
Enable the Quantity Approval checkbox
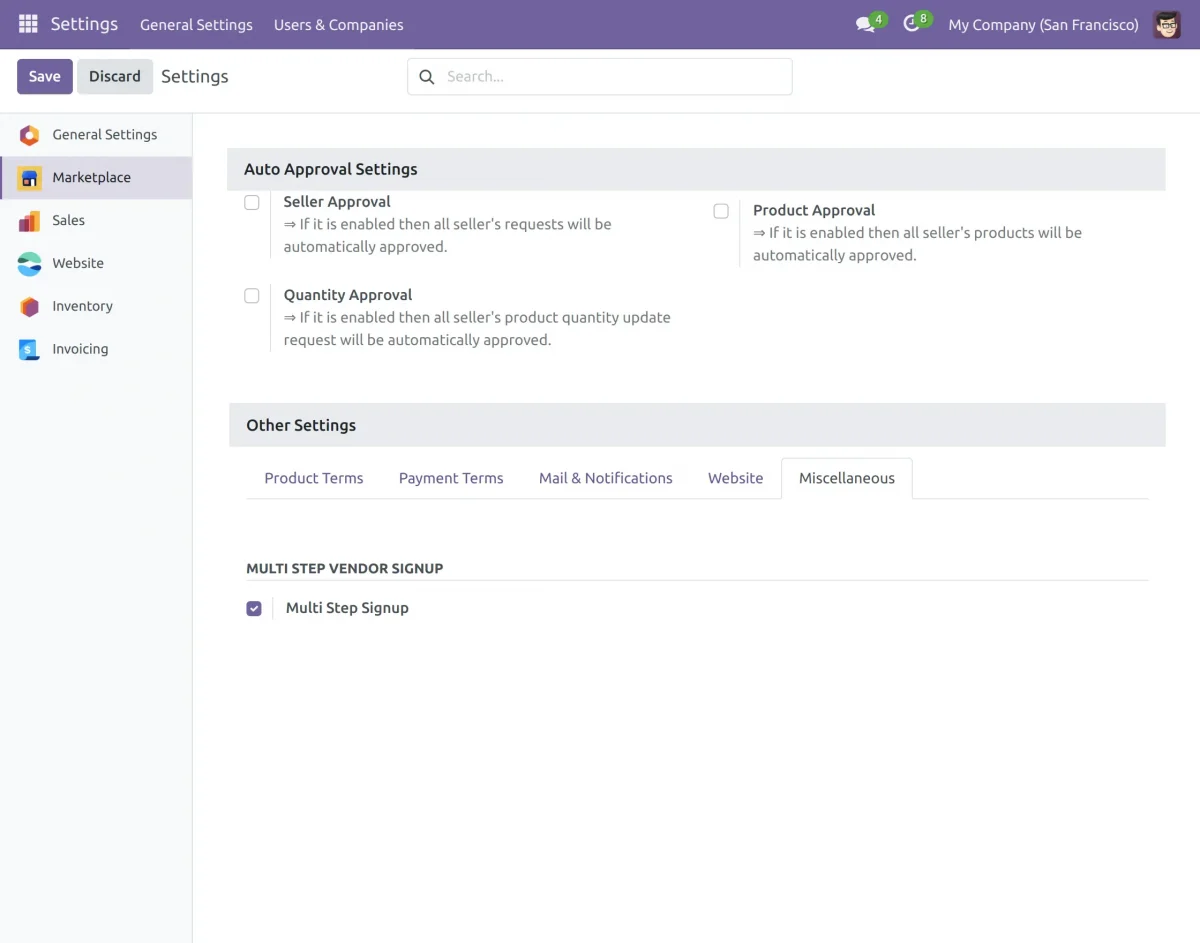tap(251, 295)
